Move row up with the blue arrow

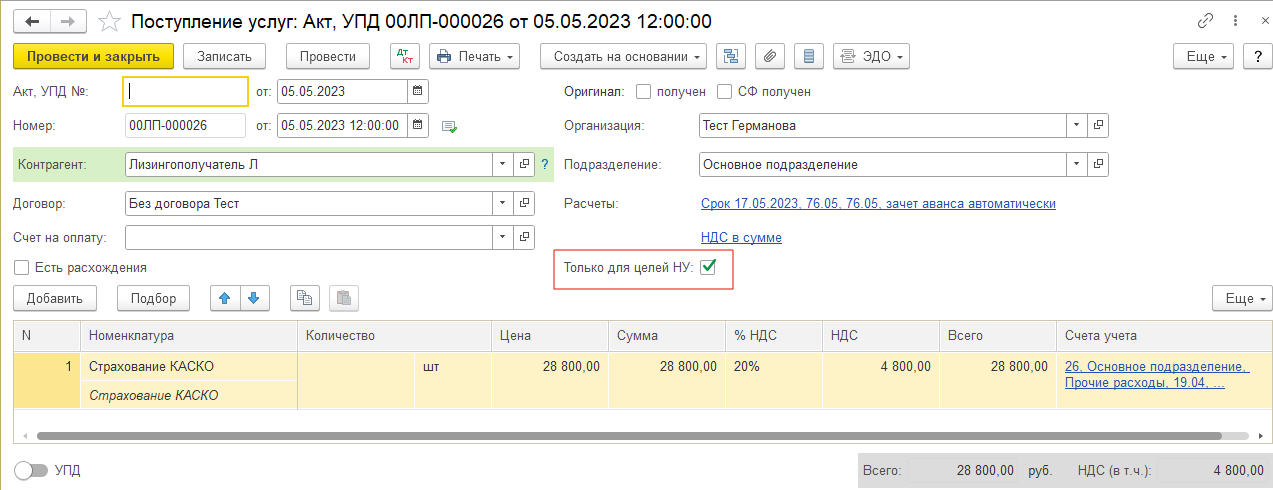click(x=225, y=298)
